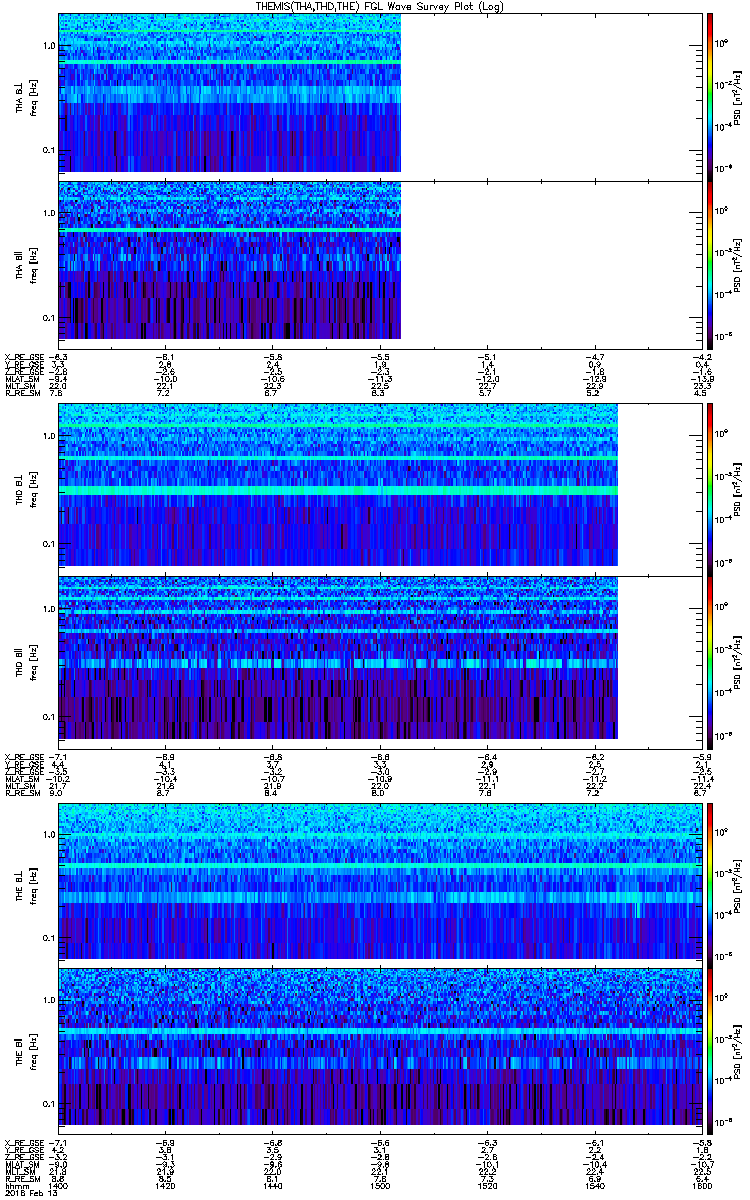Viewport: 750px width, 1200px height.
Task: Click the THD B-parallel freq [Hz] axis label
Action: 32,662
